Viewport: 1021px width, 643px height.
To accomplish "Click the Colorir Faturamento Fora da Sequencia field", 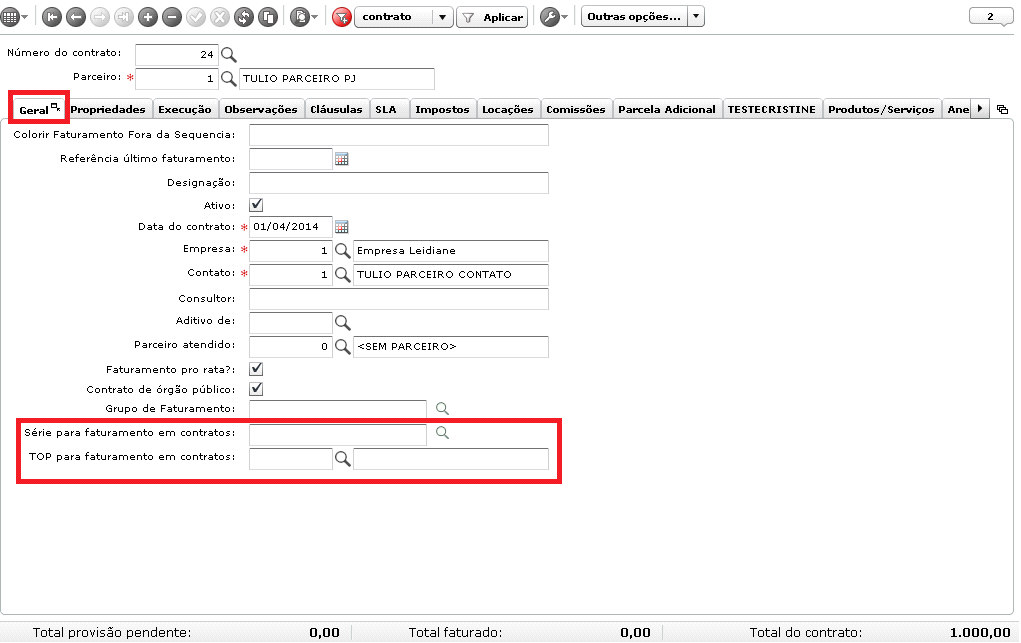I will [x=399, y=135].
